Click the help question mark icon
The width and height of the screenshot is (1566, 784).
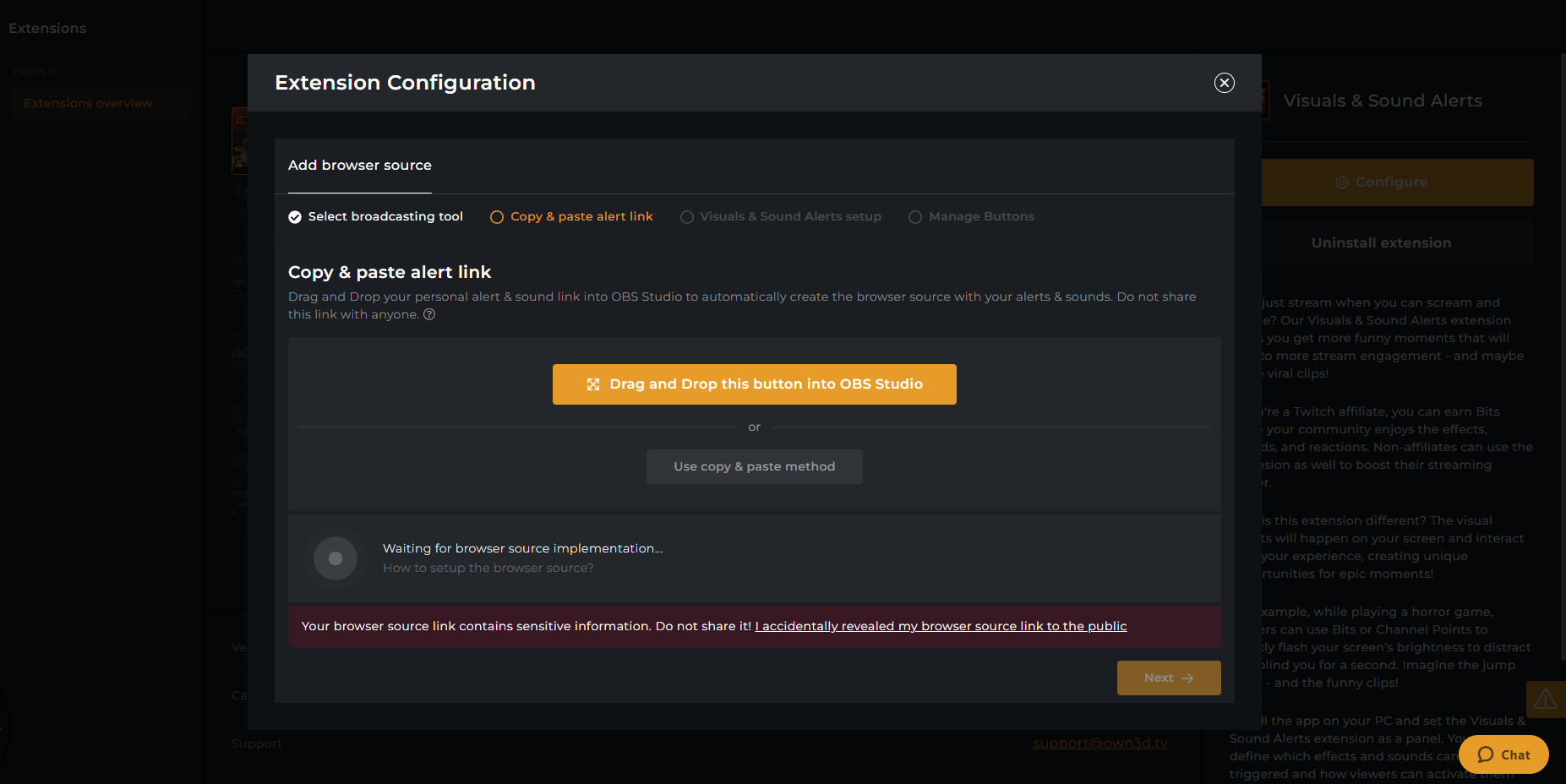429,314
